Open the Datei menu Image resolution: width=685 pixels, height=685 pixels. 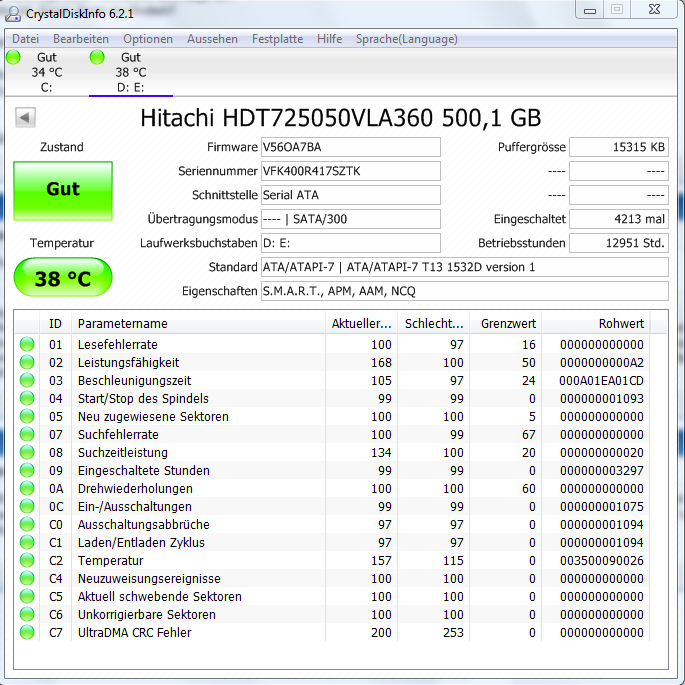point(25,39)
